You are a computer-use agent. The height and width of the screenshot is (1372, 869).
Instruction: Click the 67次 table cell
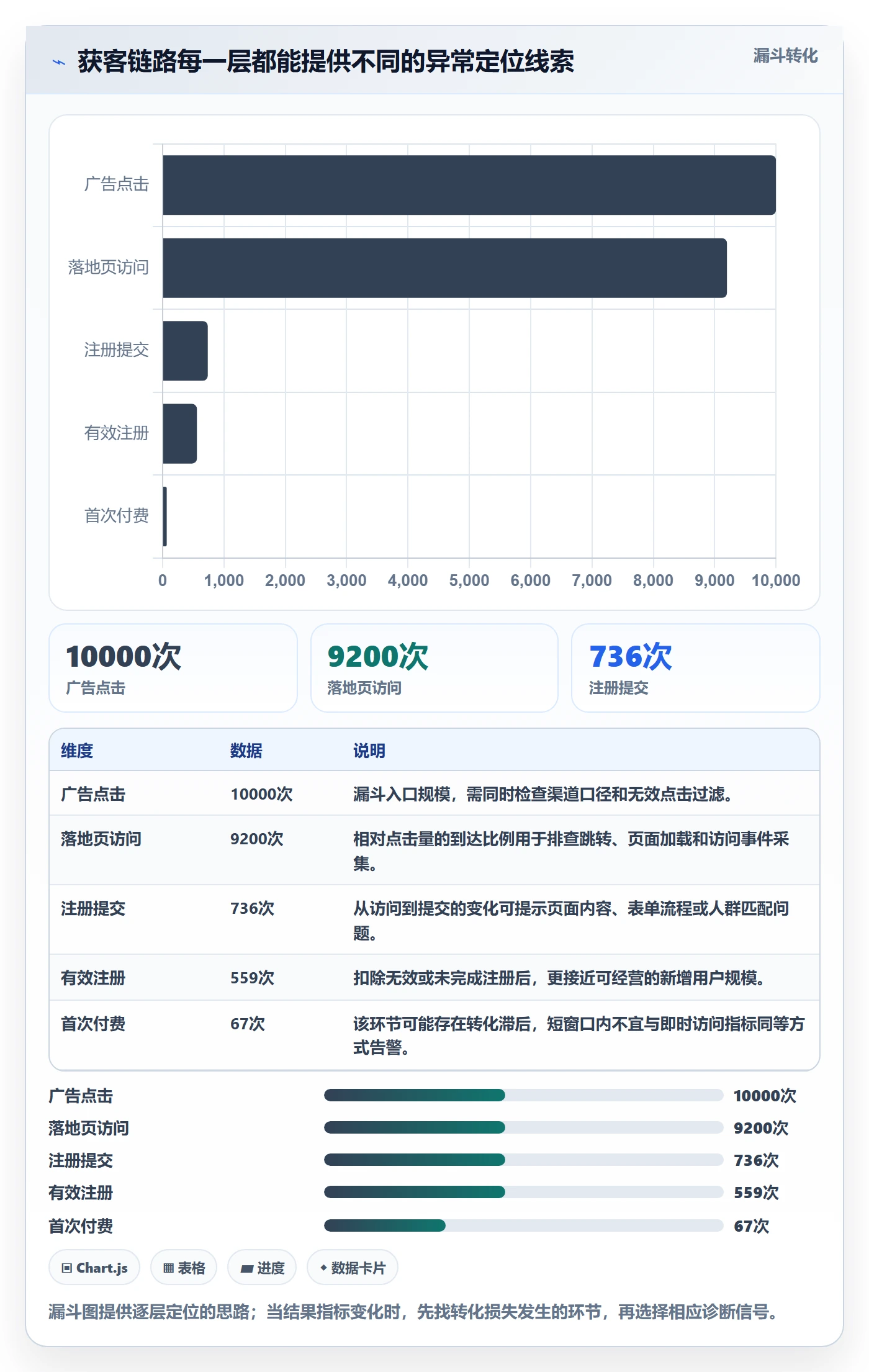(248, 1024)
